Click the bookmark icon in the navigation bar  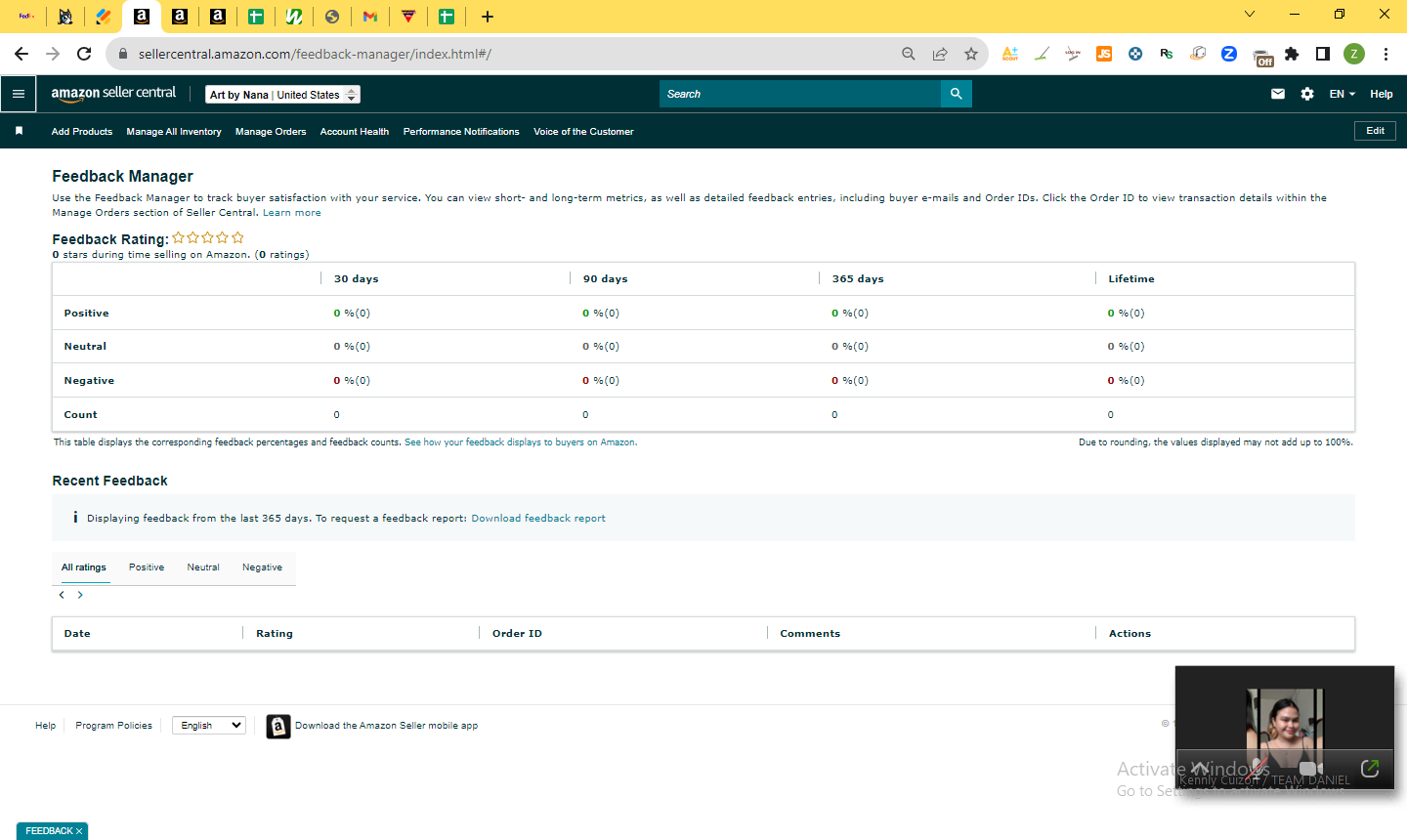tap(19, 131)
